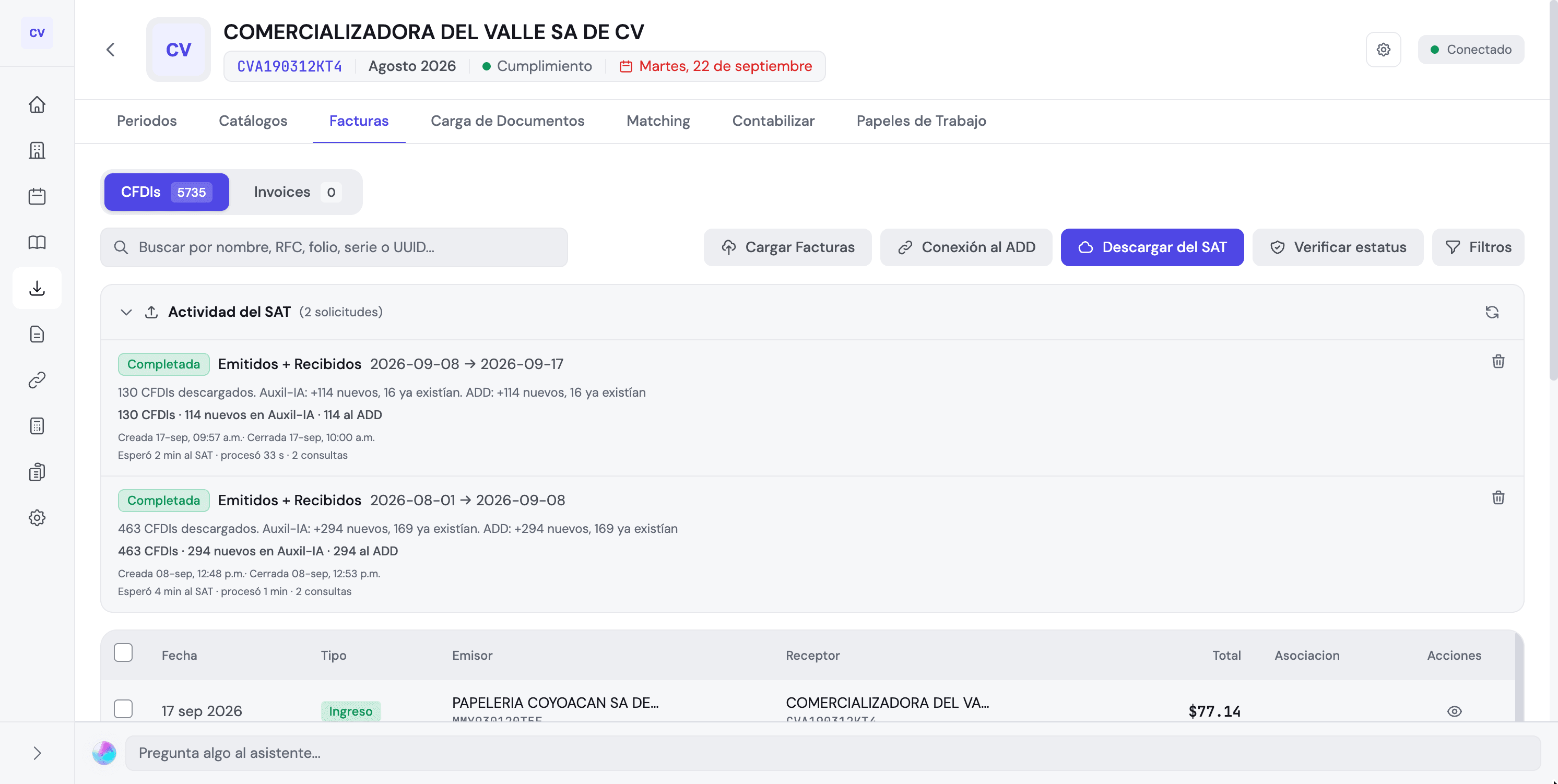This screenshot has width=1558, height=784.
Task: Select the download icon in sidebar
Action: (x=37, y=288)
